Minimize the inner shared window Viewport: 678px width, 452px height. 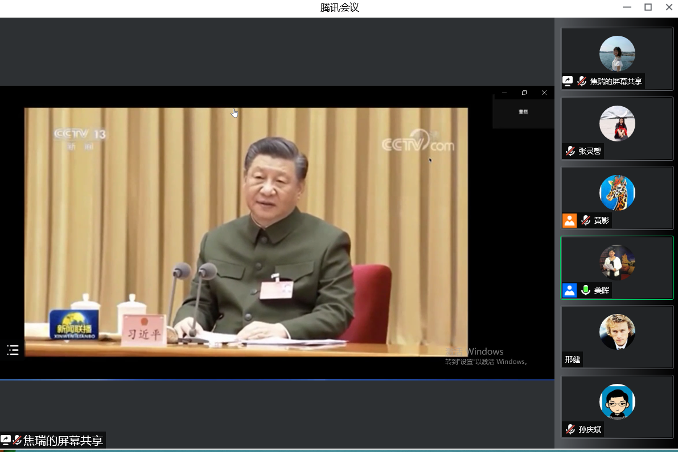tap(505, 93)
